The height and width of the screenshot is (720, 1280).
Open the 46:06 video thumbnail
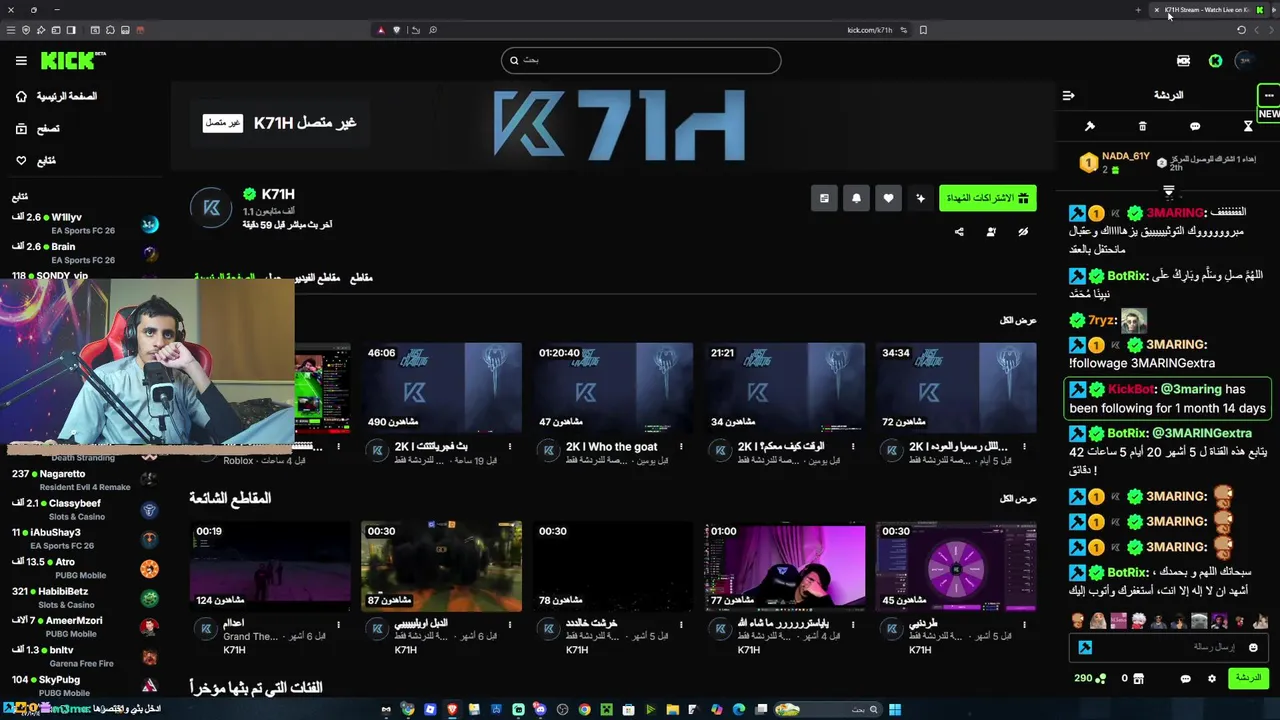(441, 388)
